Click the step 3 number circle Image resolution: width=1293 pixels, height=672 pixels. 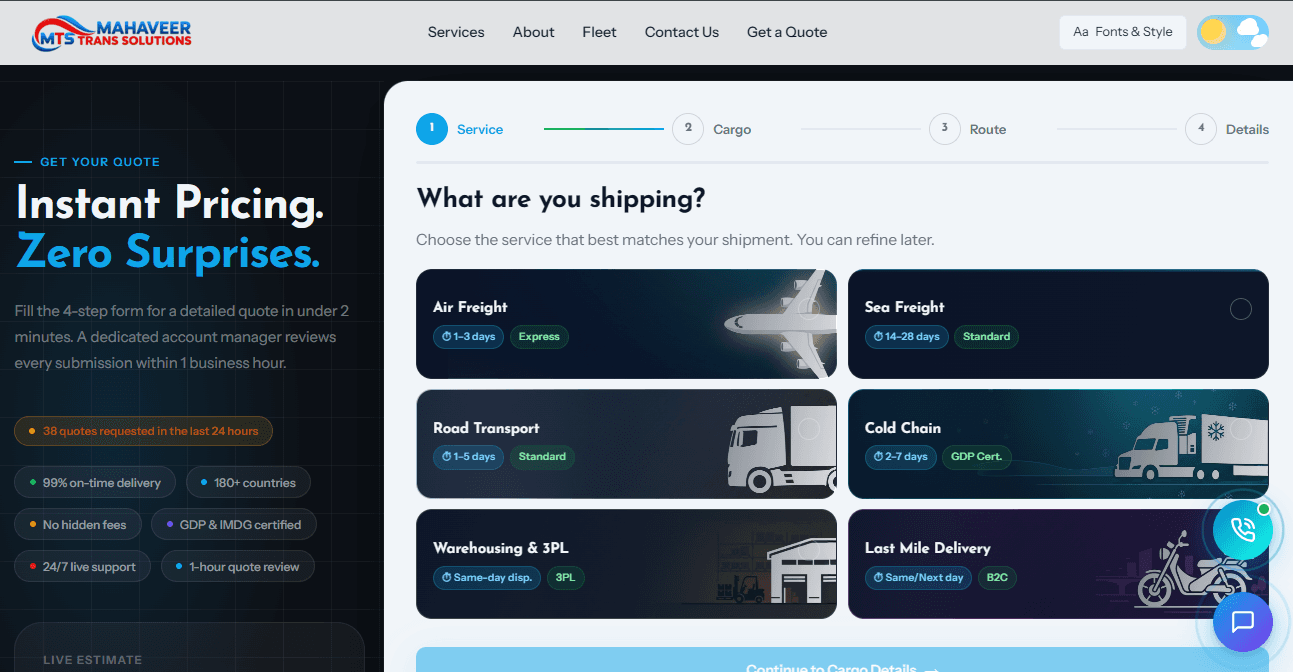point(945,129)
